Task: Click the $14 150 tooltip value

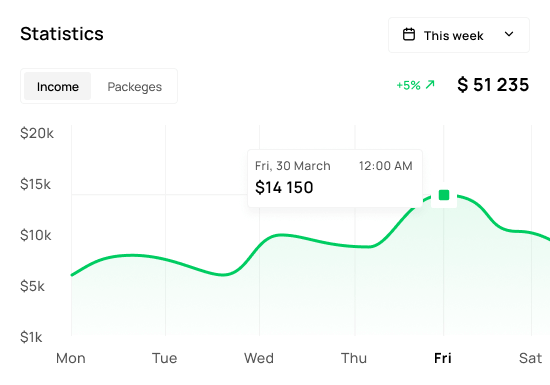Action: pyautogui.click(x=284, y=187)
